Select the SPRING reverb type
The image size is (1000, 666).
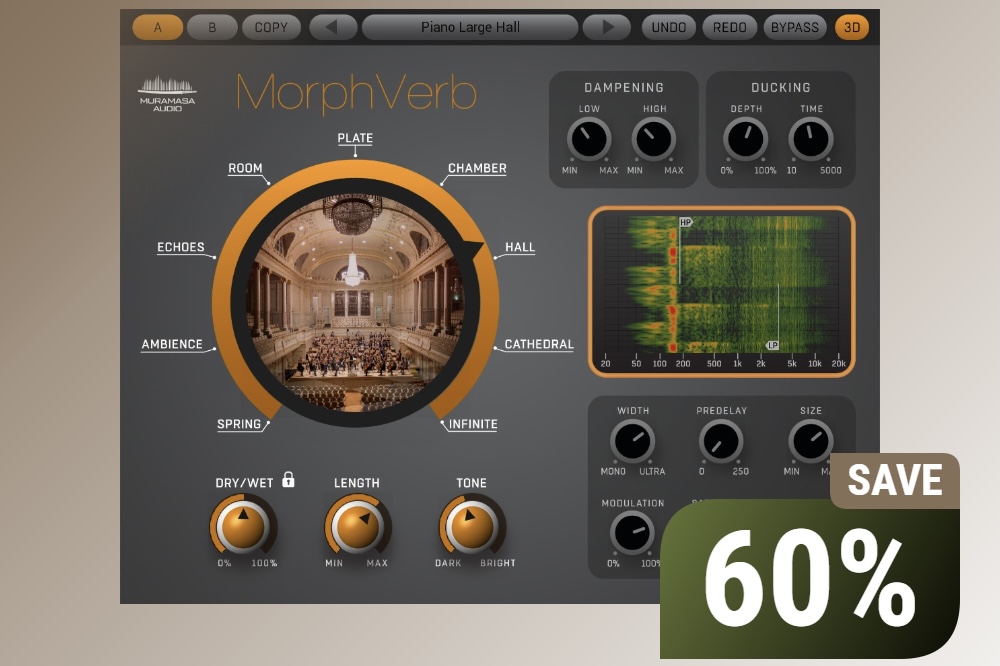239,424
